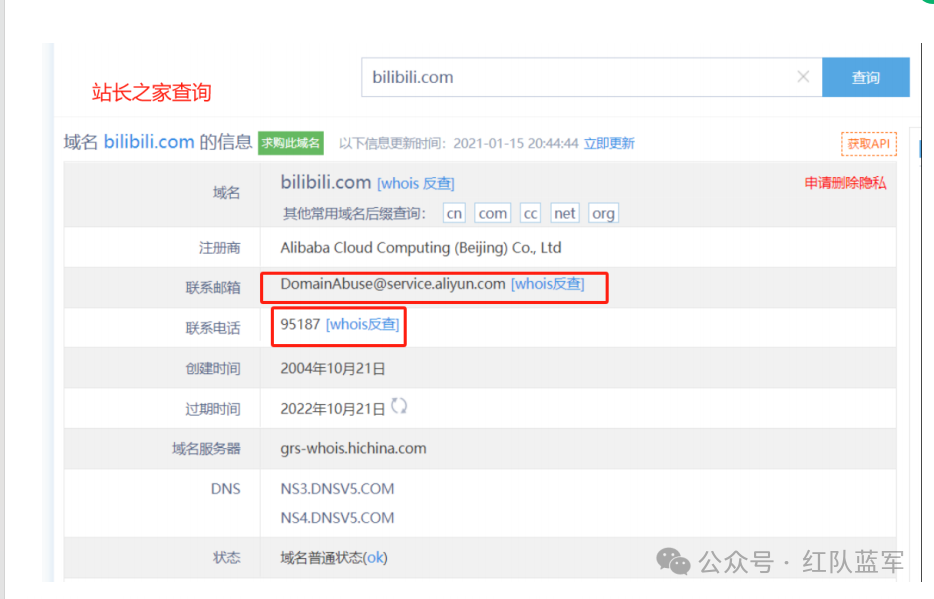This screenshot has width=934, height=599.
Task: Click [whois 反查] next to domain name
Action: (x=416, y=183)
